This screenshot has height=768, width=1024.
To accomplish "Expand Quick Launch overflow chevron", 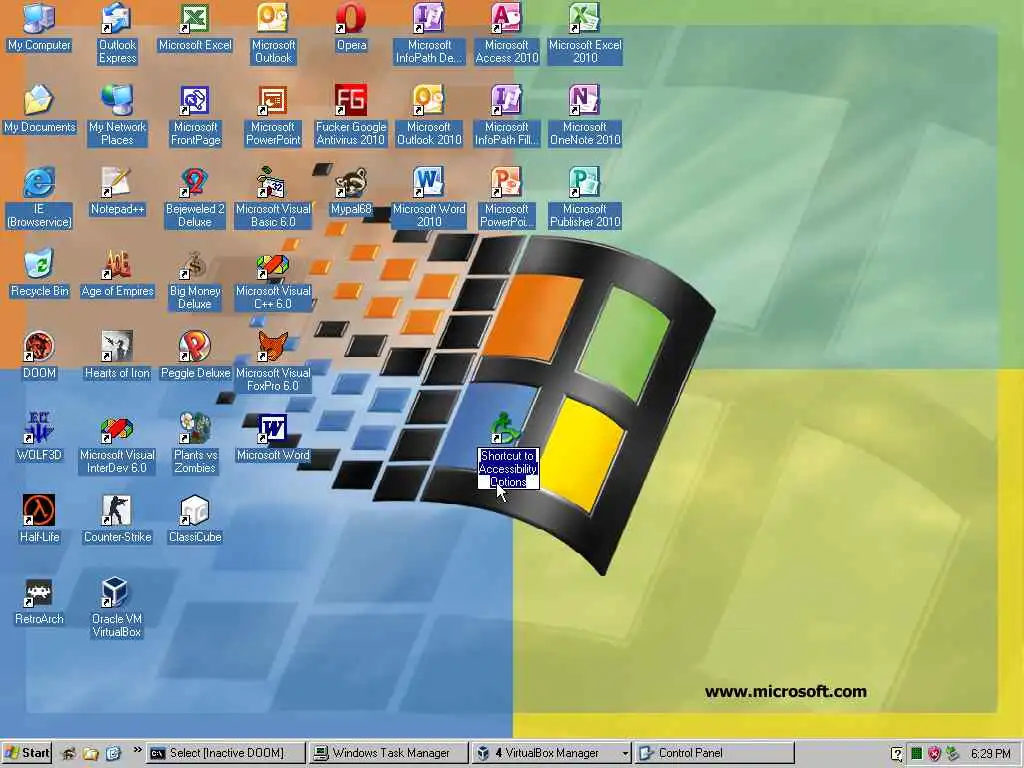I will pos(137,750).
